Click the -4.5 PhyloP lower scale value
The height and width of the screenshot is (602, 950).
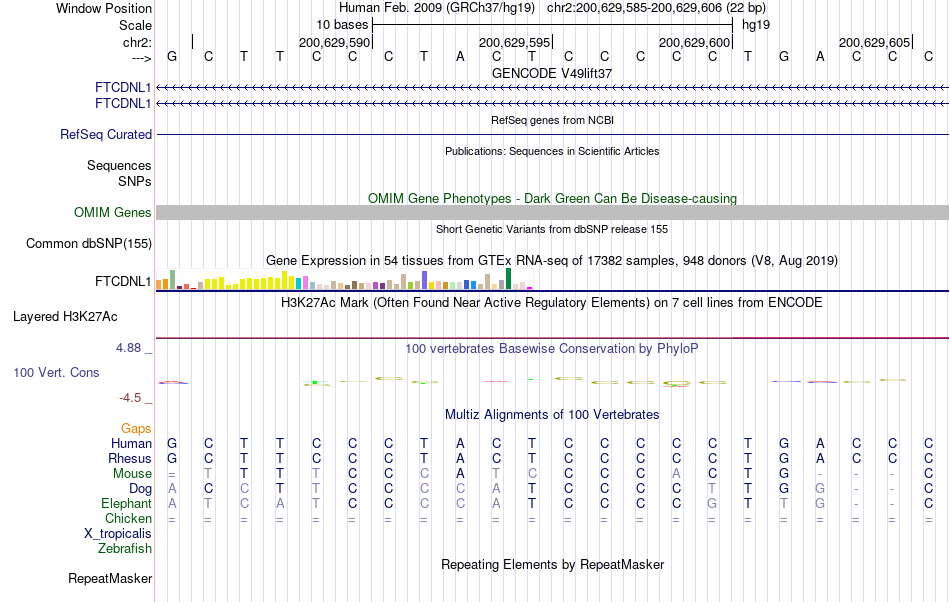pyautogui.click(x=130, y=398)
